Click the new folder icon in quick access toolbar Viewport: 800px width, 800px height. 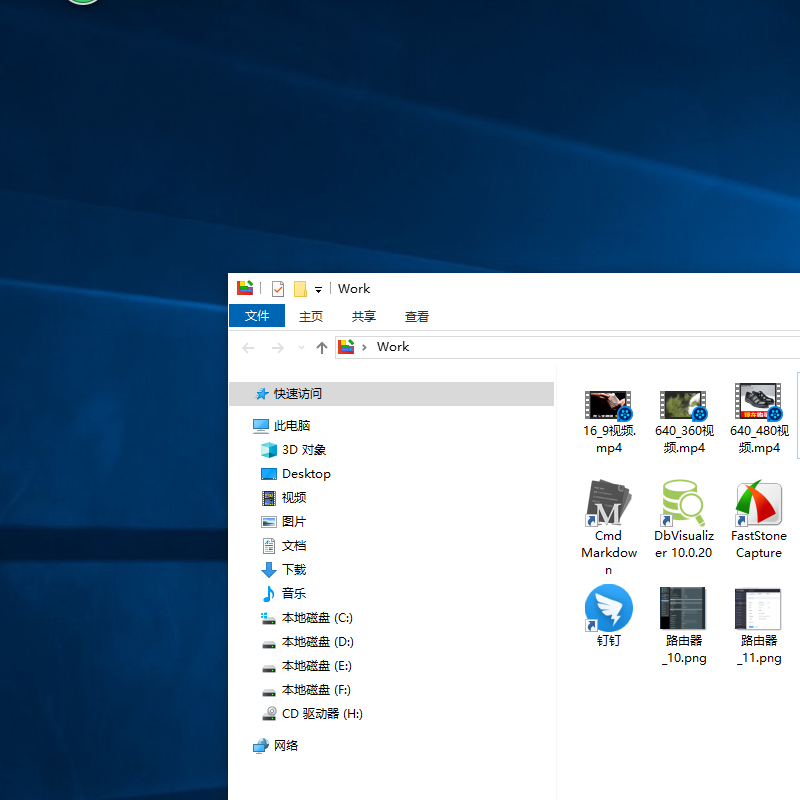click(x=300, y=289)
